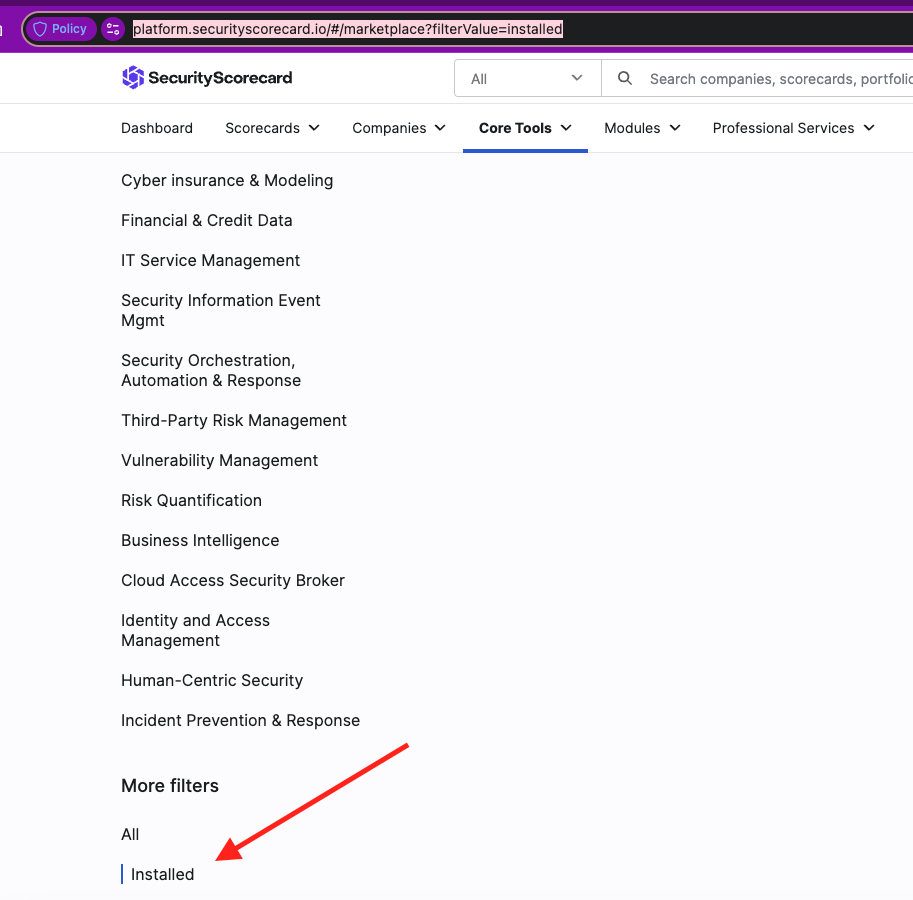Screen dimensions: 913x900
Task: Filter by Identity and Access Management
Action: [x=196, y=630]
